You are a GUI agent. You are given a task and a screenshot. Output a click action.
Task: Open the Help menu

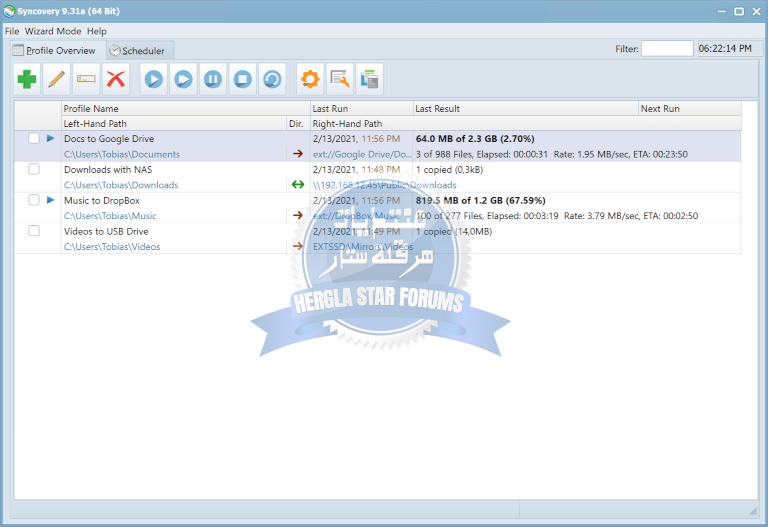pyautogui.click(x=96, y=31)
